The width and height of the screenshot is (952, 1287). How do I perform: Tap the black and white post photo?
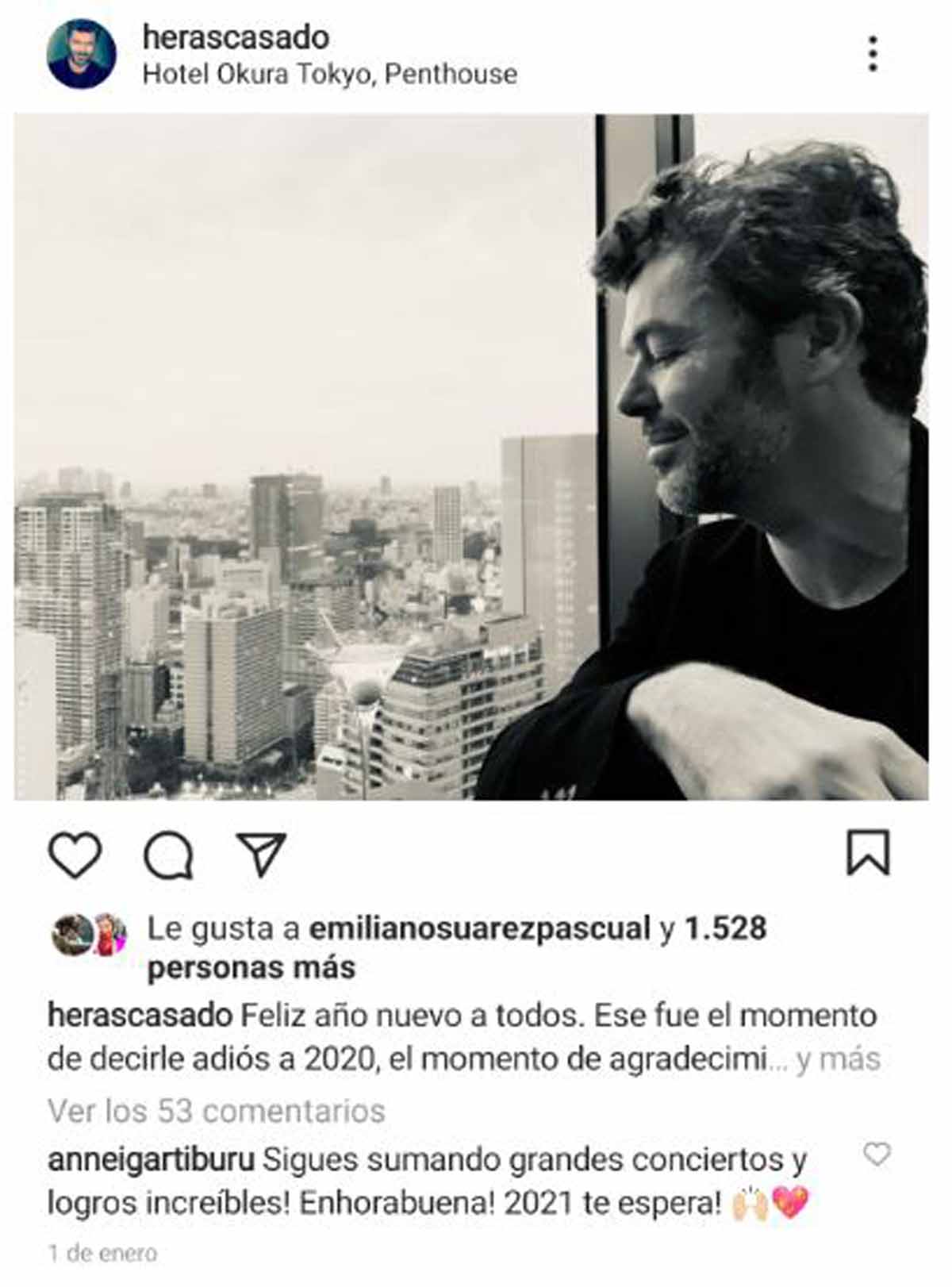(x=471, y=456)
